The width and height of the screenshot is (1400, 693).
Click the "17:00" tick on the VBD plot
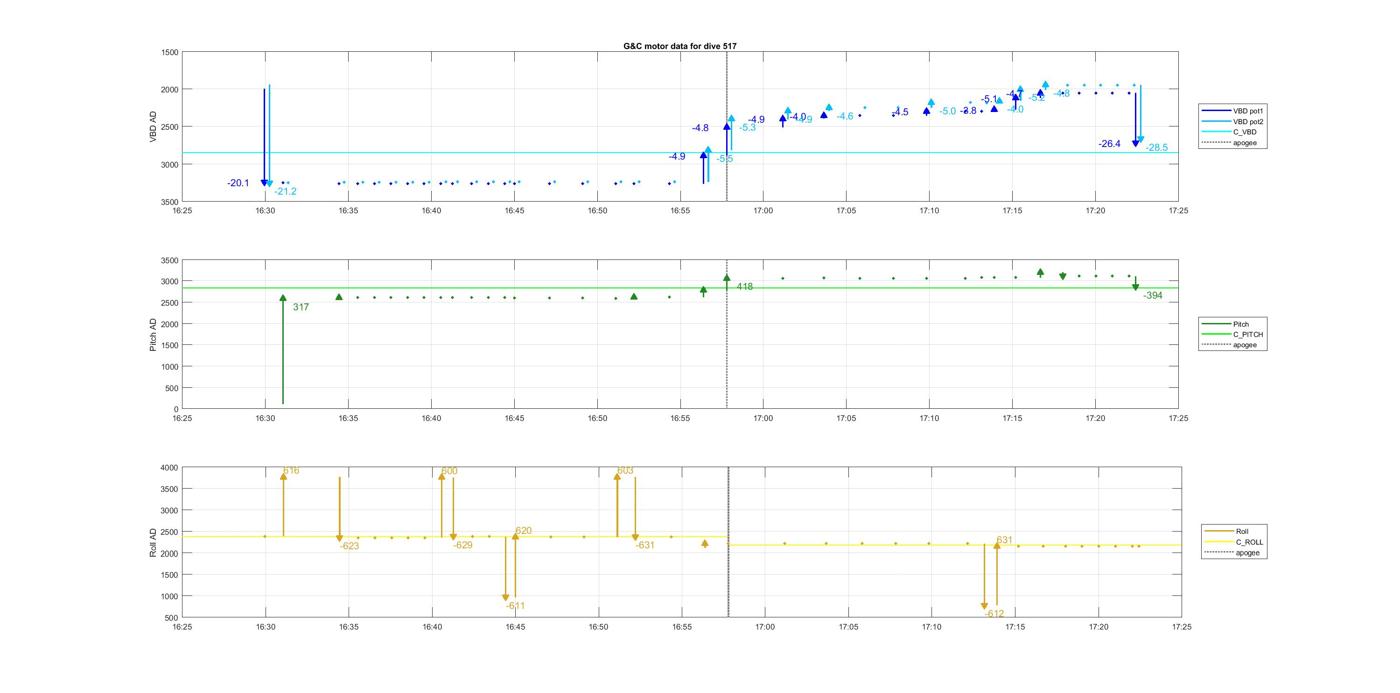763,211
